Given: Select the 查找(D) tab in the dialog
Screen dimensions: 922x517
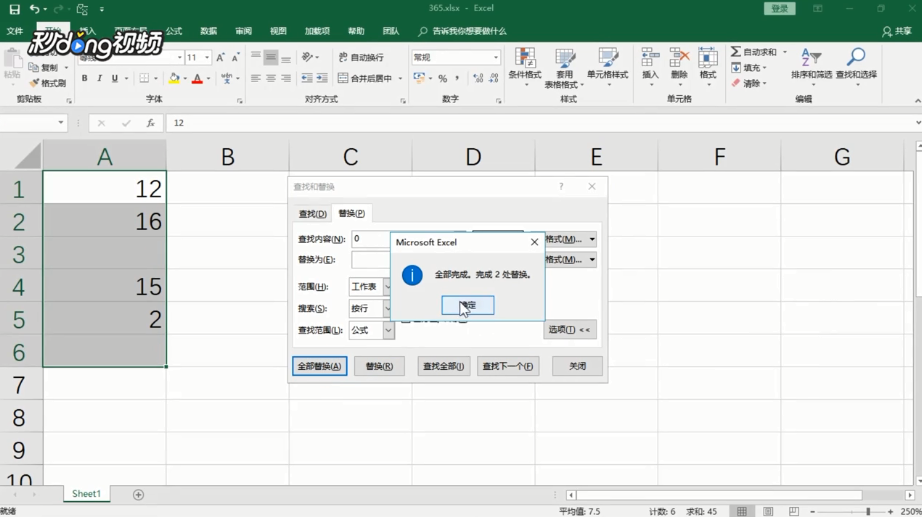Looking at the screenshot, I should pyautogui.click(x=312, y=214).
